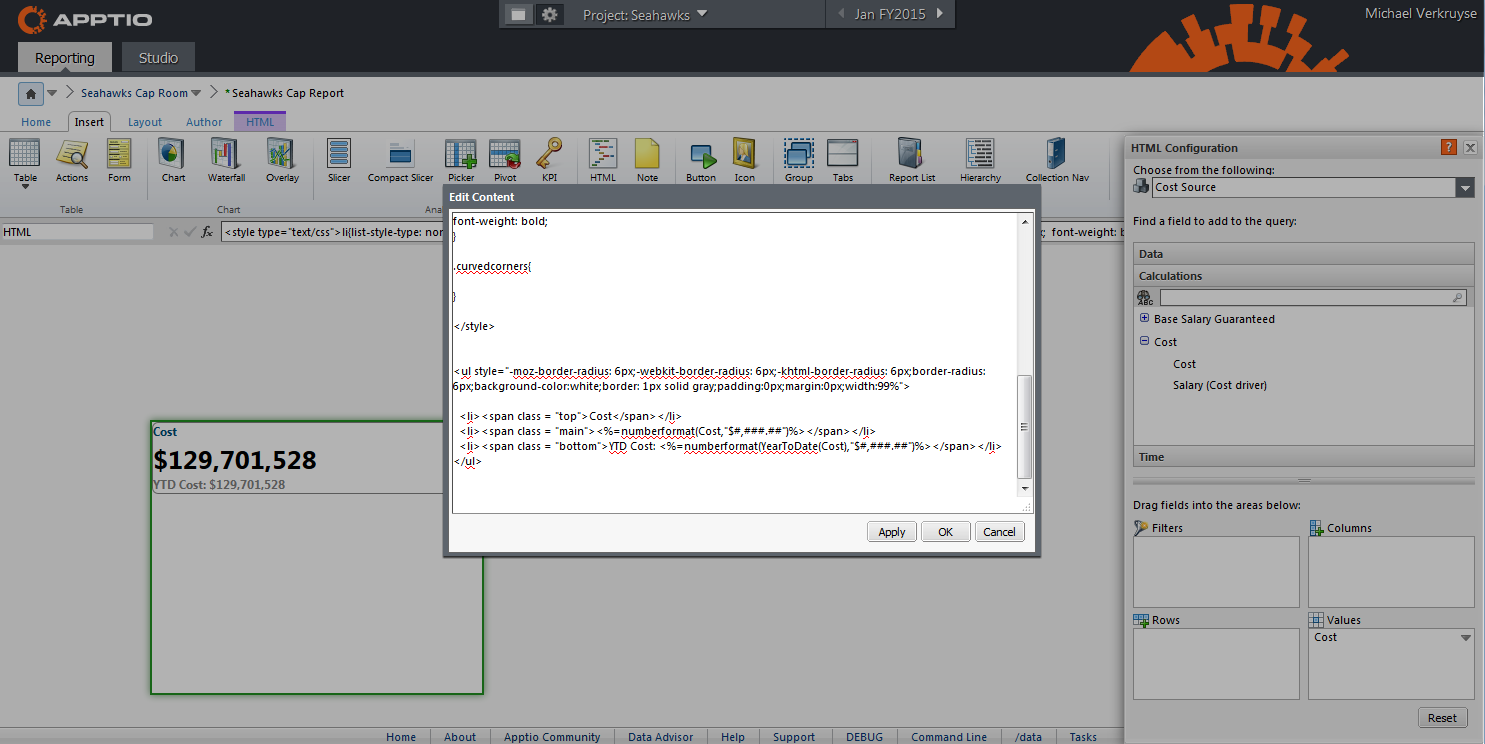Viewport: 1485px width, 744px height.
Task: Click the Actions ribbon icon
Action: [72, 159]
